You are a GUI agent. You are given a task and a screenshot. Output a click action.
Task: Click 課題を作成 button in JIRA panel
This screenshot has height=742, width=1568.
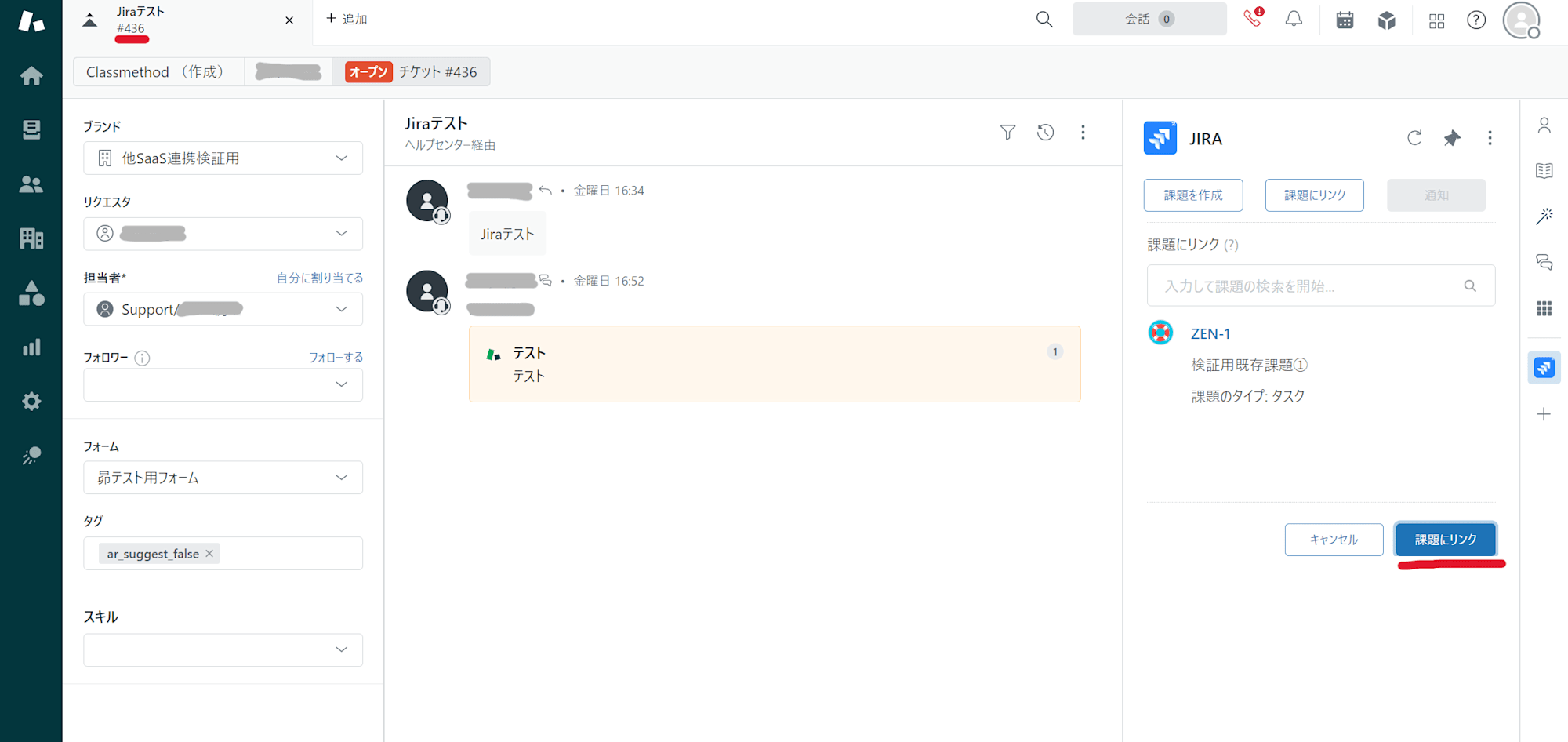click(x=1193, y=195)
